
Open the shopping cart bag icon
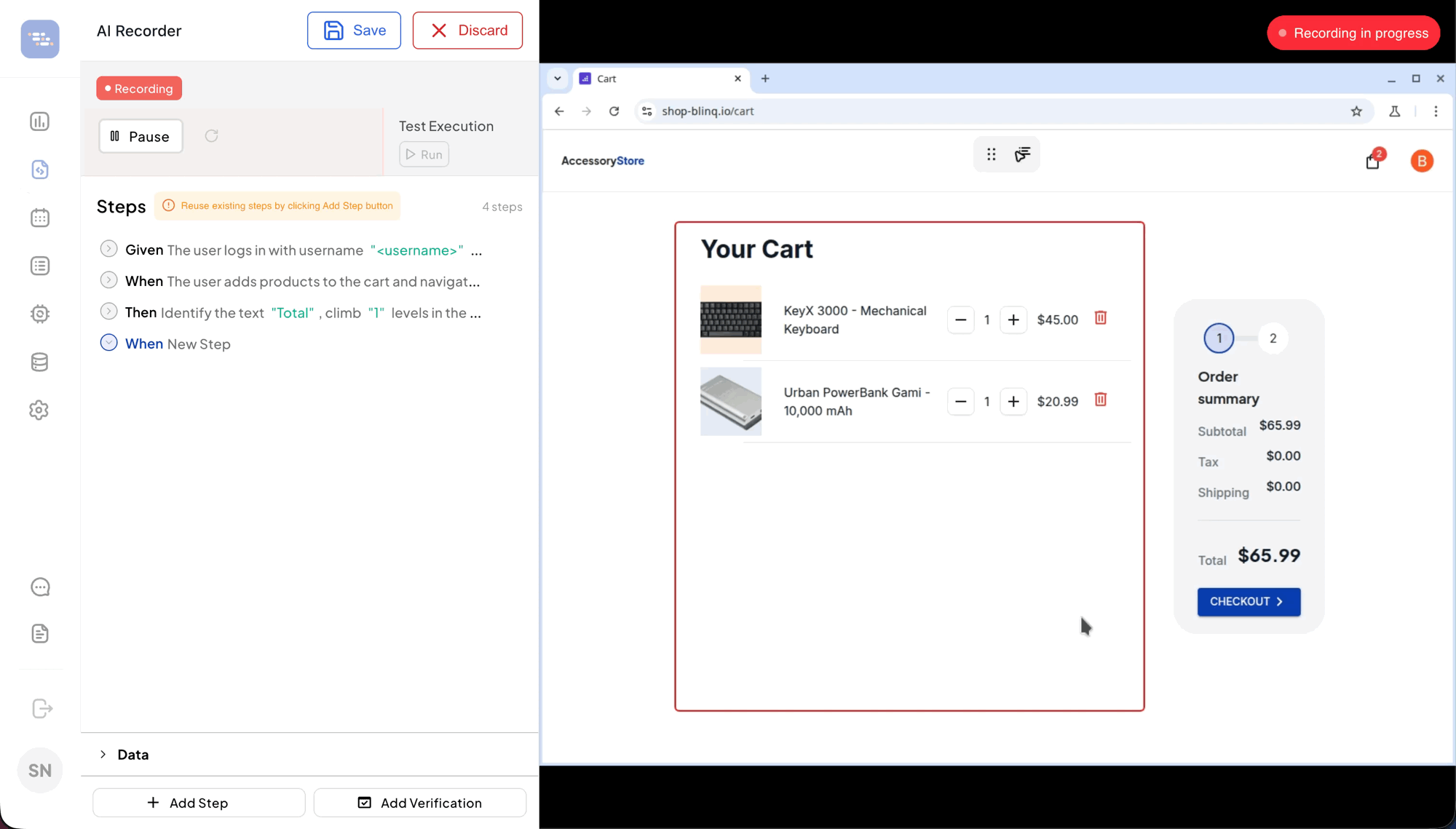click(1372, 162)
